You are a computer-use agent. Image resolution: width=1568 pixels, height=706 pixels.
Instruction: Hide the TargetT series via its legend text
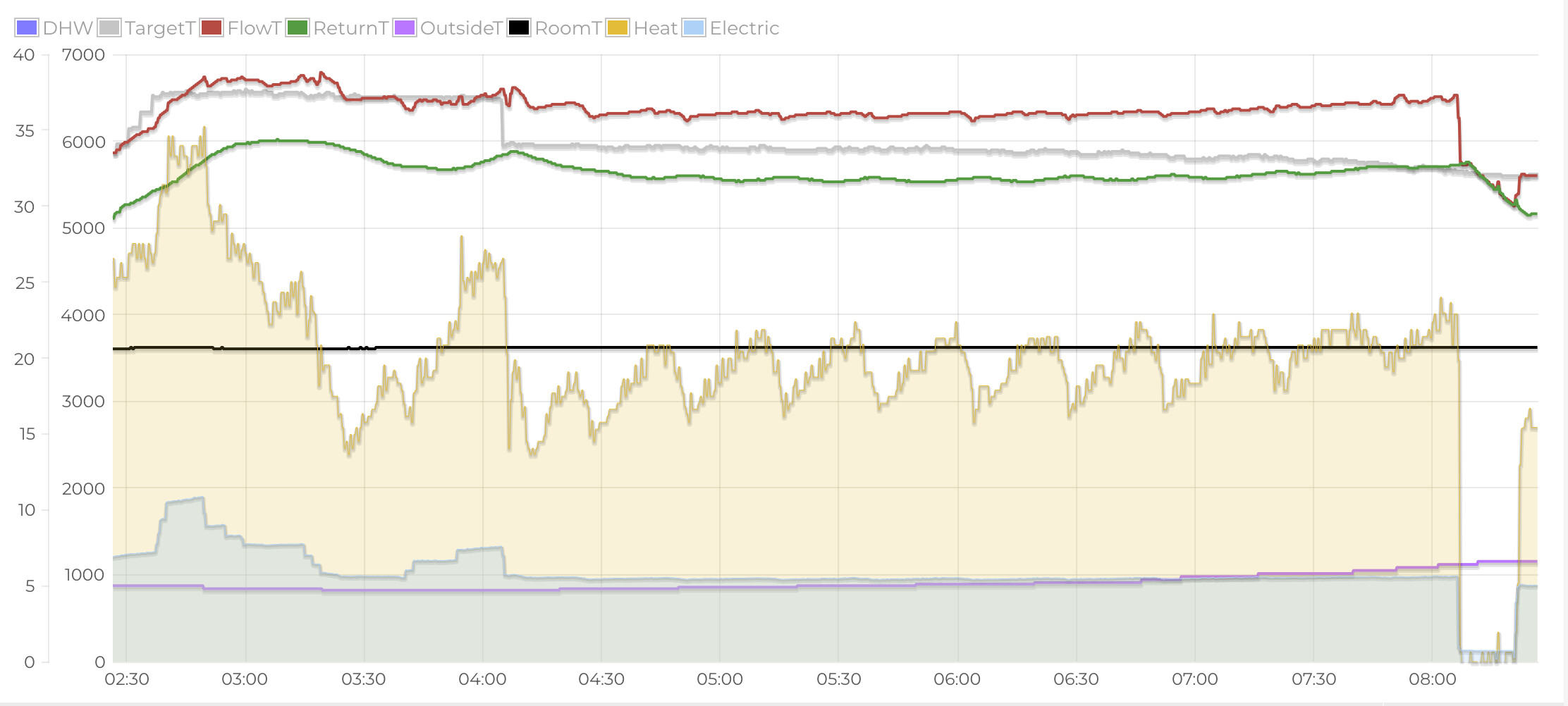[160, 28]
